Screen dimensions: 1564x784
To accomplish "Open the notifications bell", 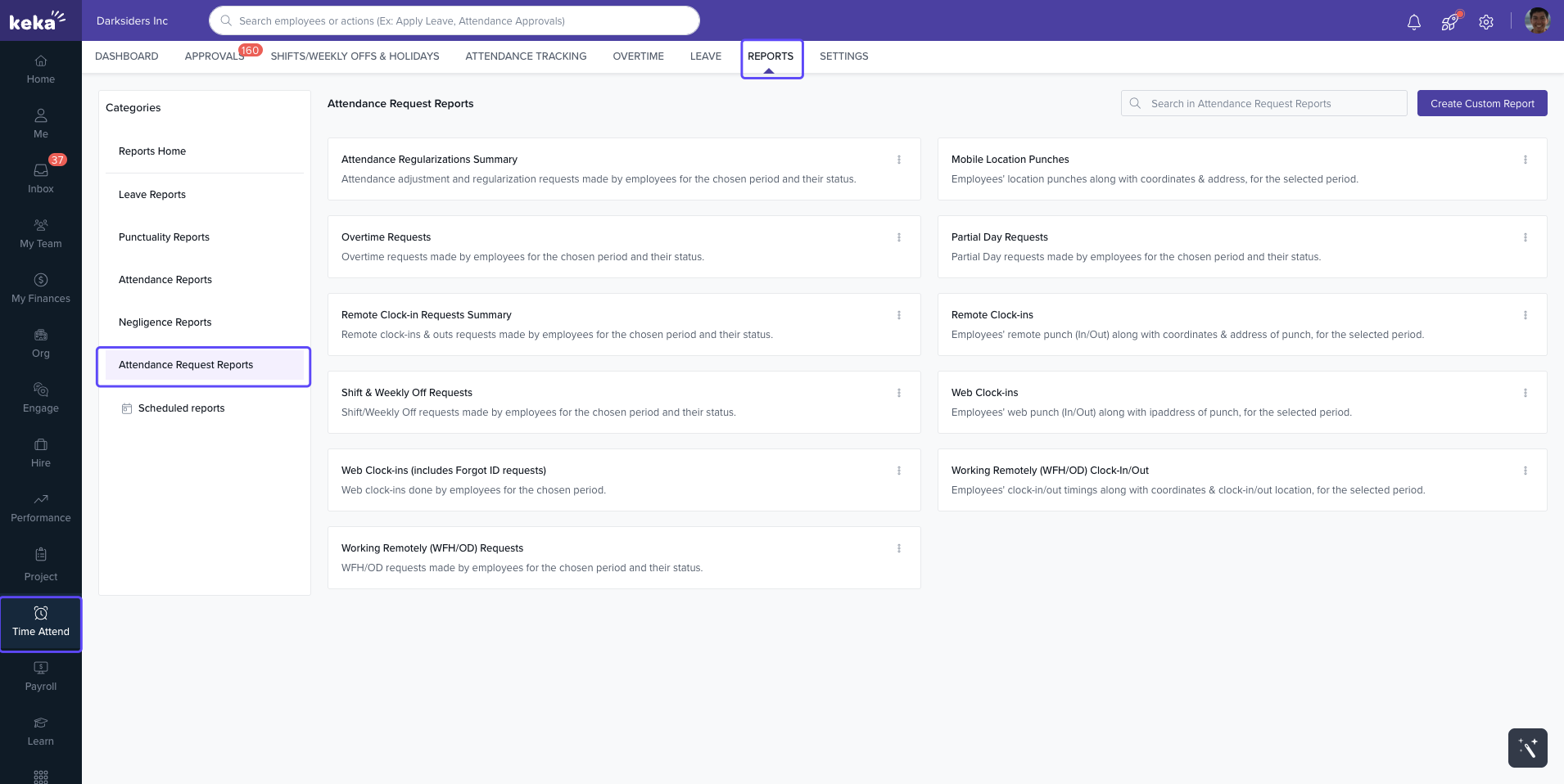I will pyautogui.click(x=1413, y=21).
